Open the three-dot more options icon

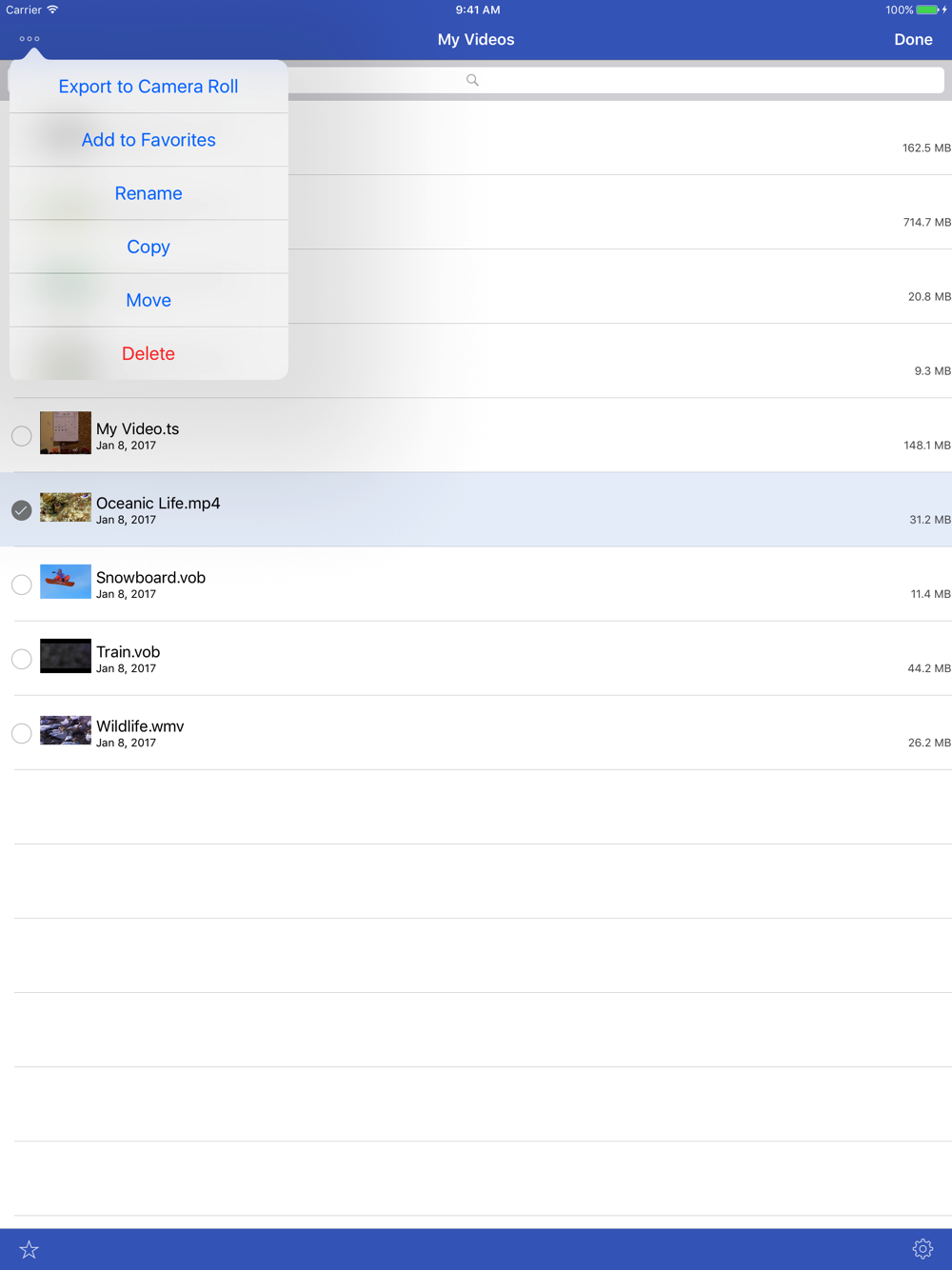click(30, 39)
